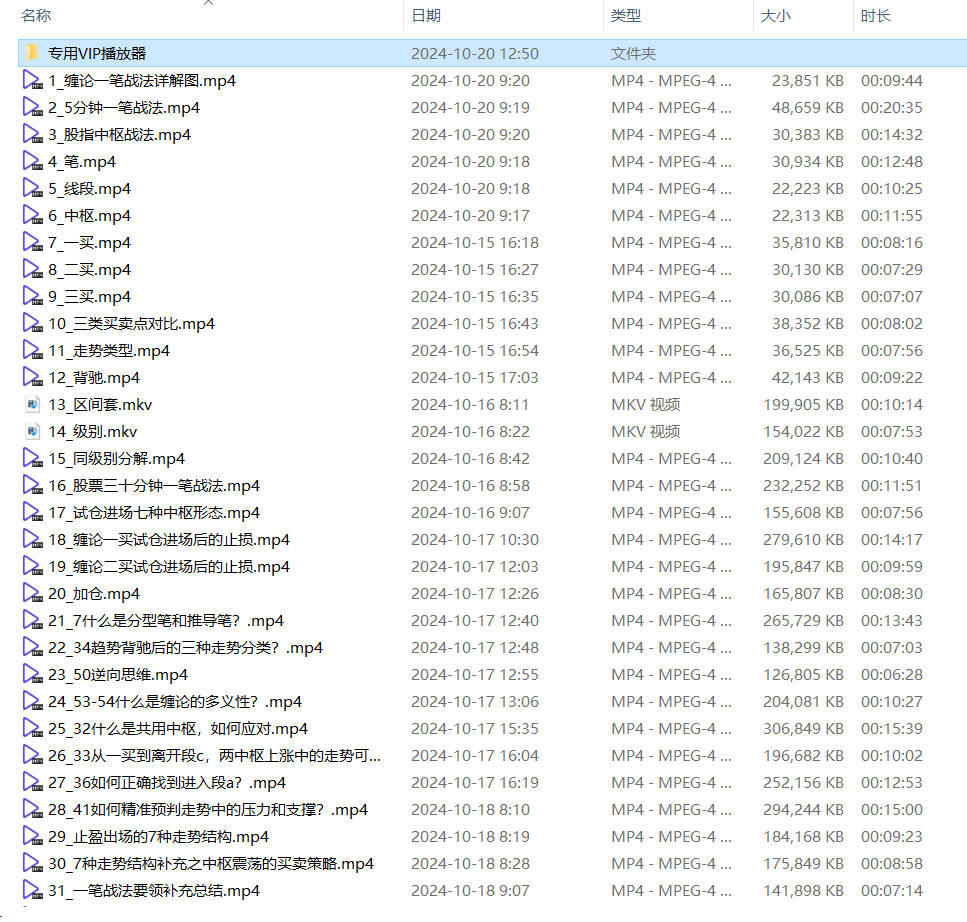Sort by the 类型 column header
The width and height of the screenshot is (967, 922).
coord(626,15)
